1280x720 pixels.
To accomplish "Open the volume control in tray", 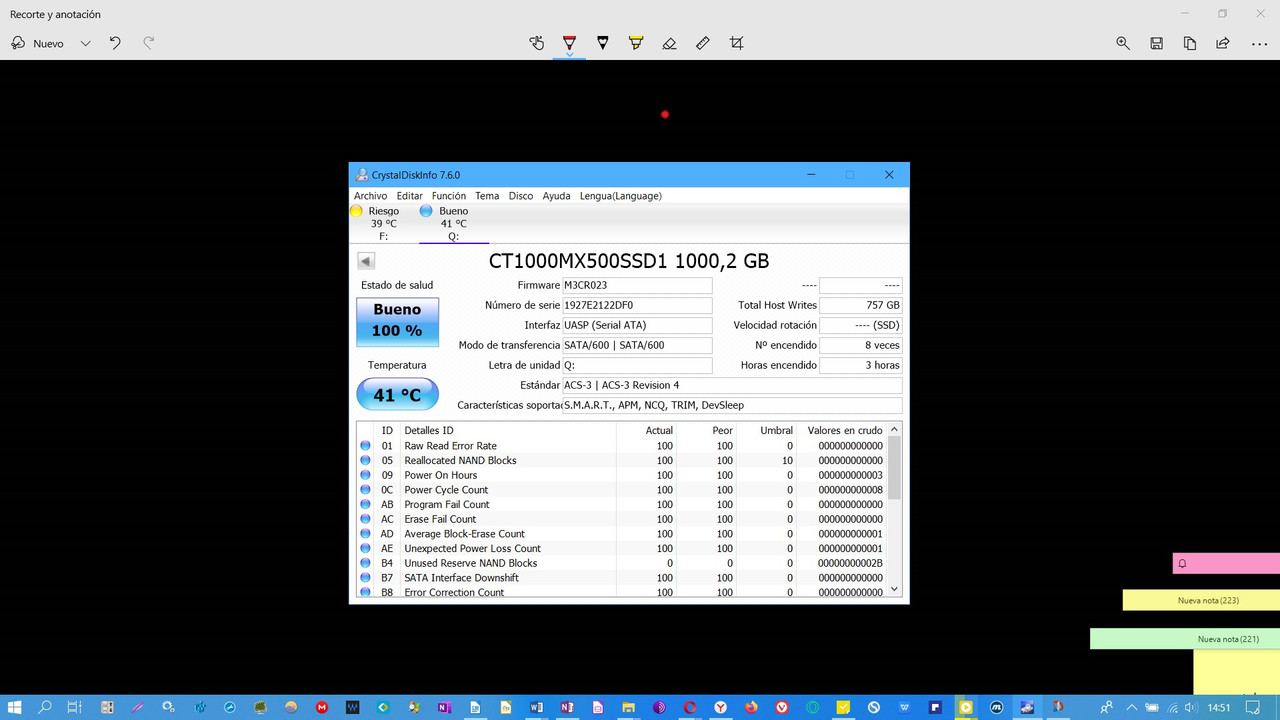I will (1190, 707).
